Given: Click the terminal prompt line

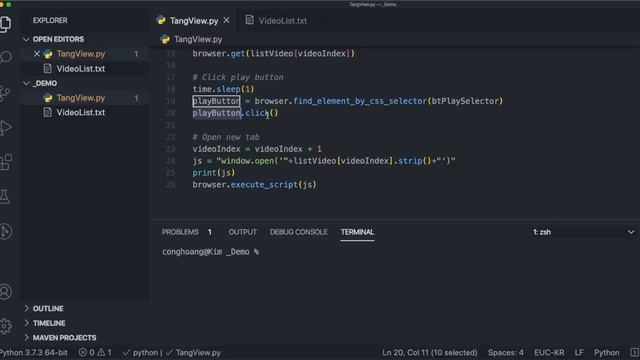Looking at the screenshot, I should (211, 252).
